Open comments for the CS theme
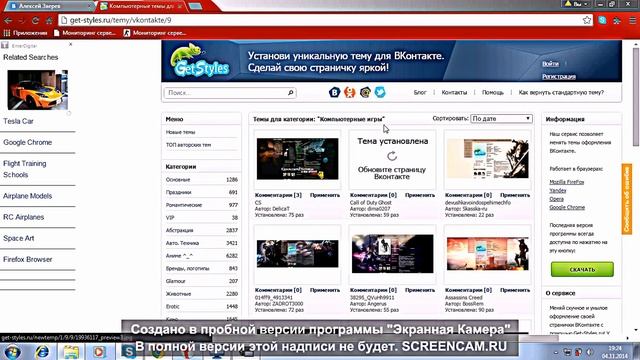The image size is (640, 360). tap(278, 195)
